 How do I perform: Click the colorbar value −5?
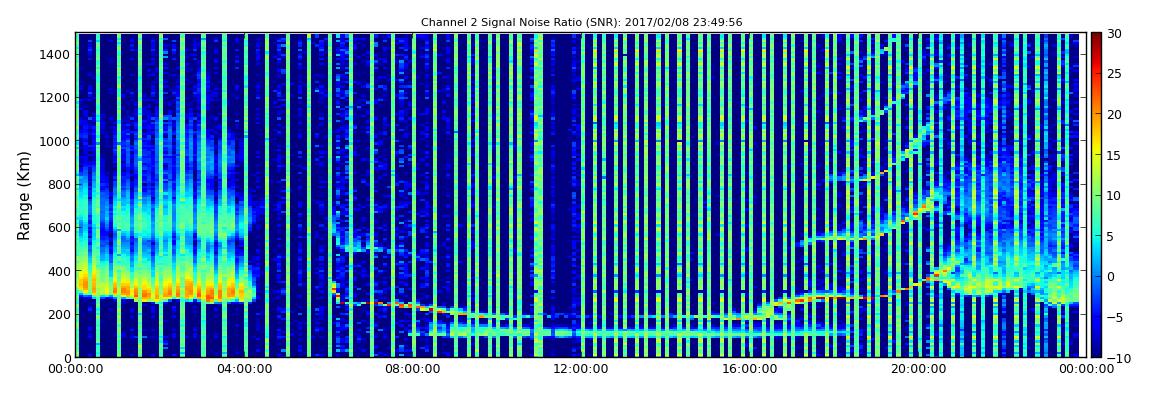1114,317
